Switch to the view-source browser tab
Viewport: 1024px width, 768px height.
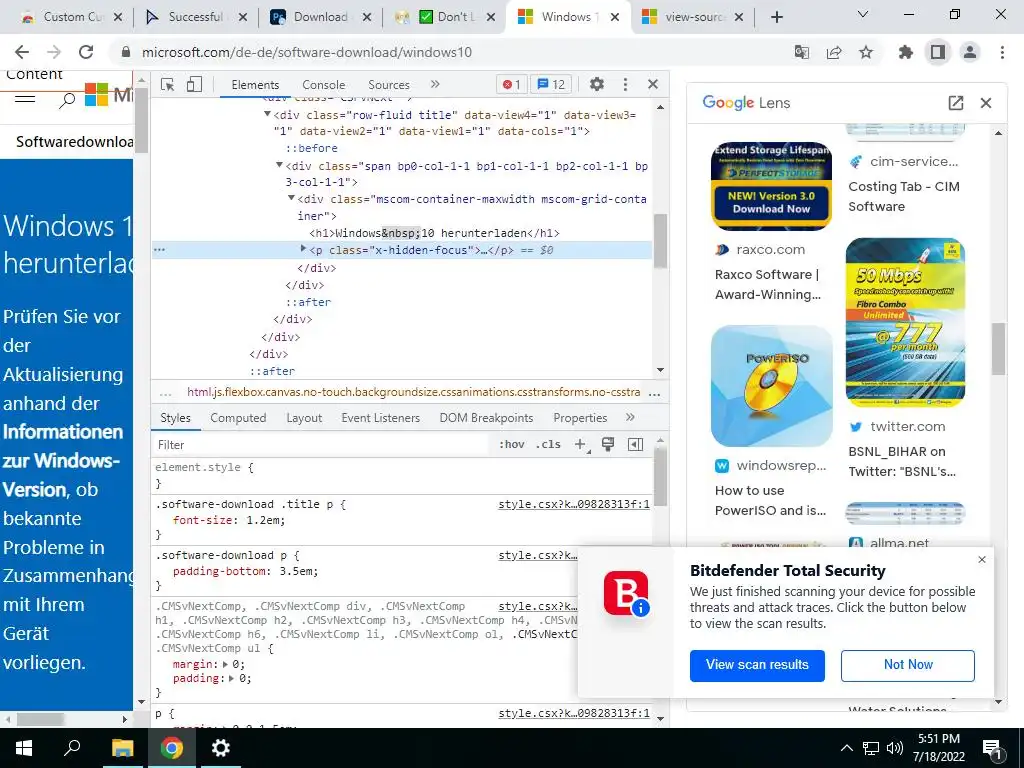pyautogui.click(x=692, y=17)
